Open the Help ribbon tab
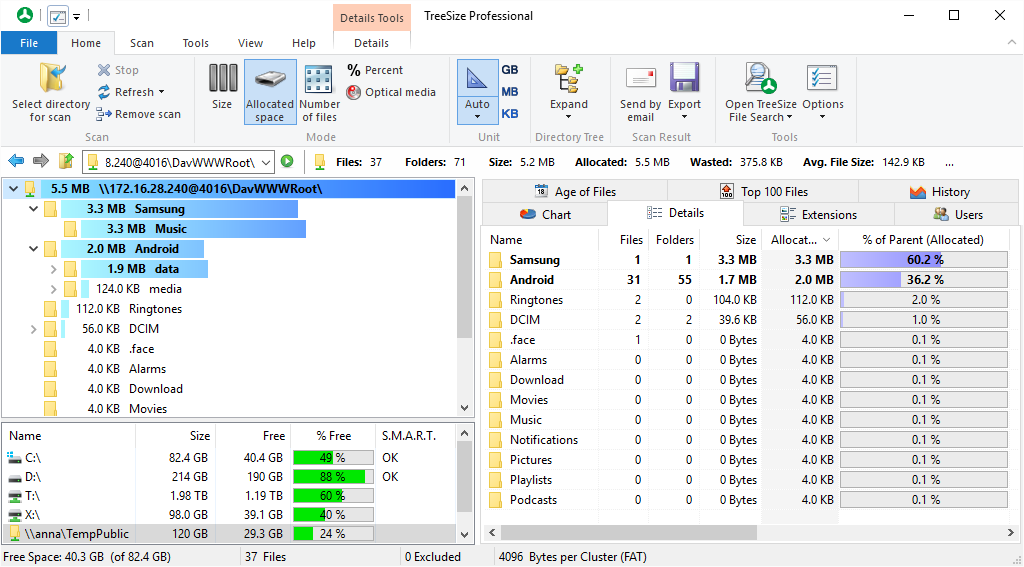1024x567 pixels. 304,43
